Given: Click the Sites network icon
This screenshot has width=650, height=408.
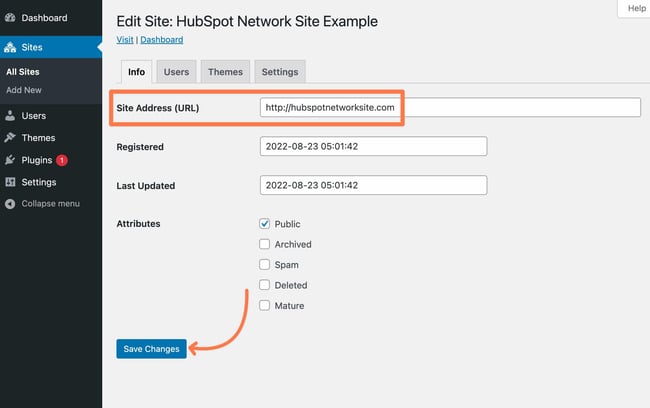Looking at the screenshot, I should point(10,47).
